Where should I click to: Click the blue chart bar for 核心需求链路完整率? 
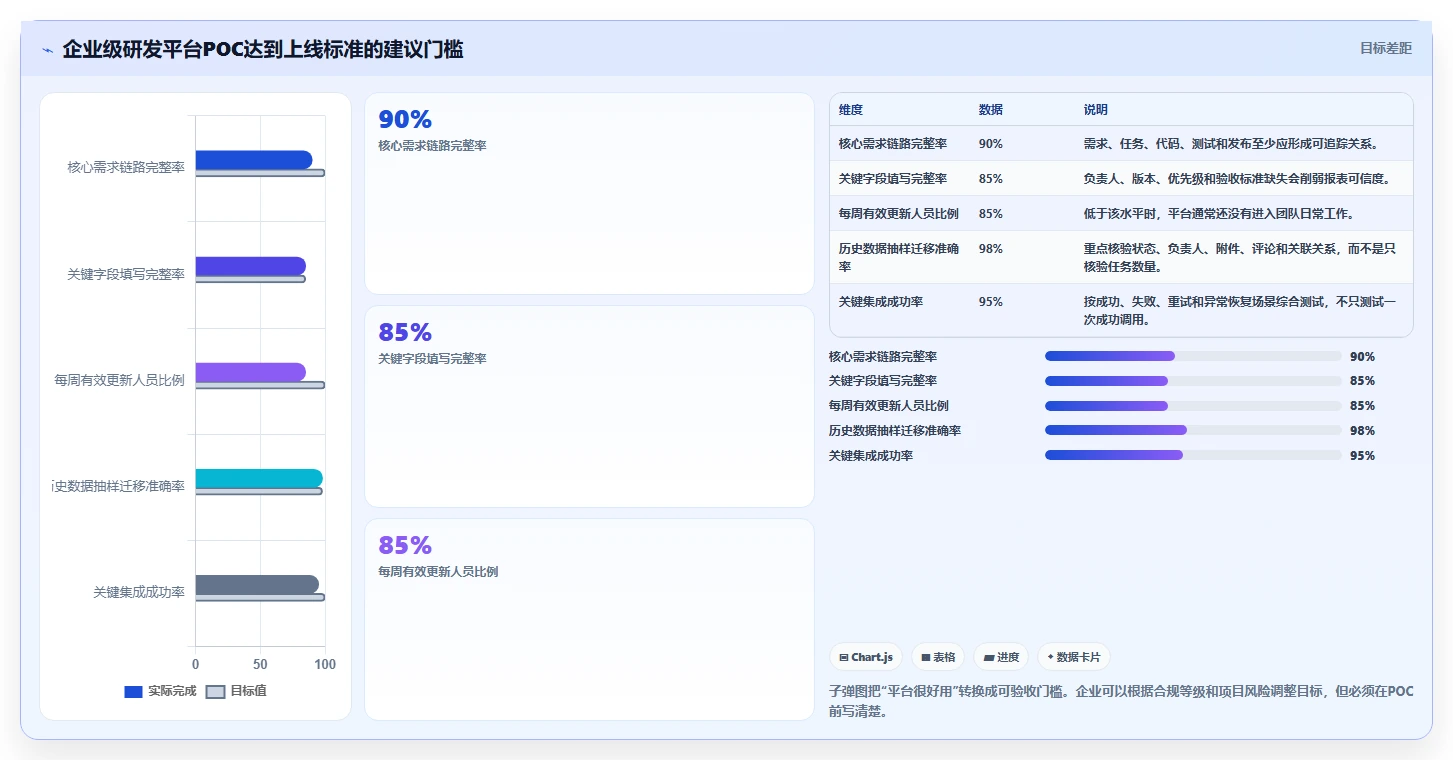coord(253,160)
